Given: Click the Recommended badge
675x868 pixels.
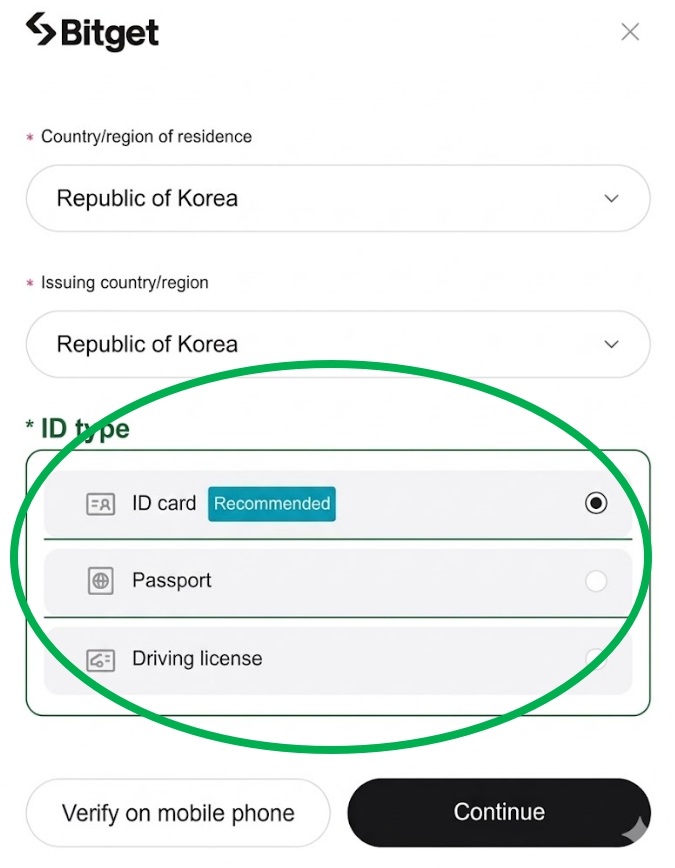Looking at the screenshot, I should (x=271, y=504).
